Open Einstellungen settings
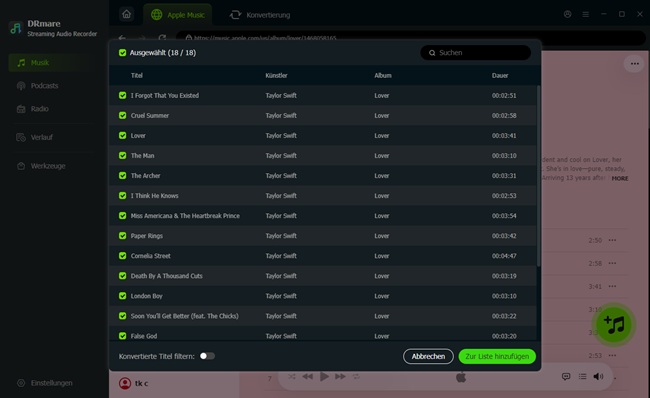This screenshot has height=398, width=650. coord(50,383)
